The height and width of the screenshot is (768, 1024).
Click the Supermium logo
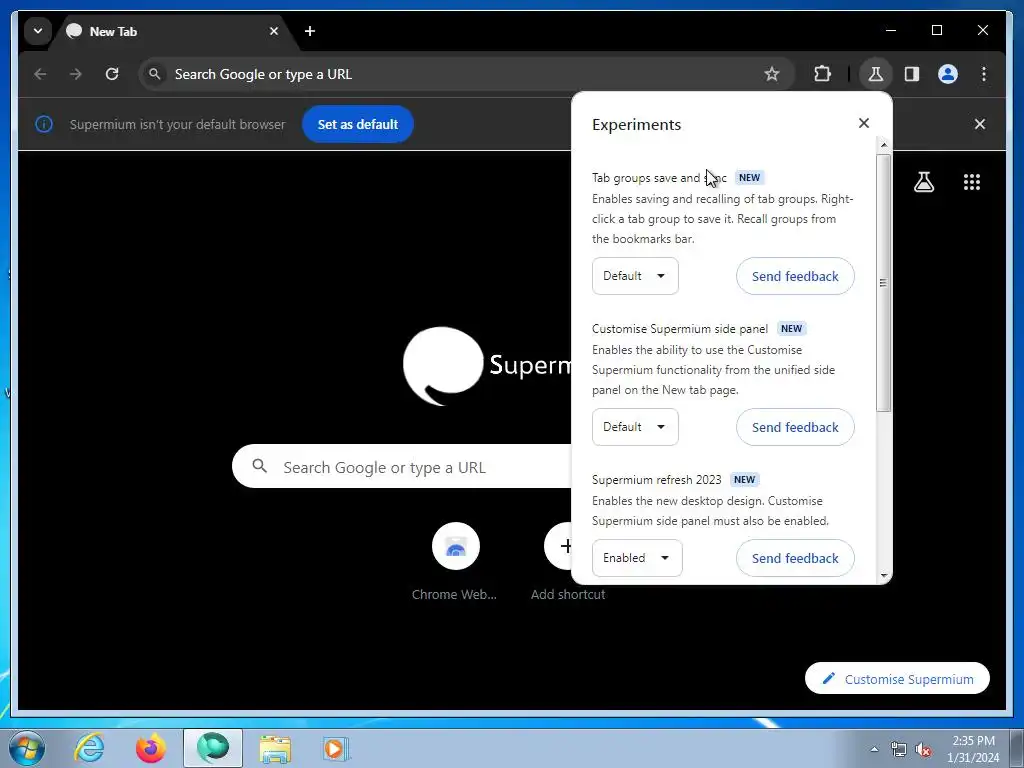[487, 366]
